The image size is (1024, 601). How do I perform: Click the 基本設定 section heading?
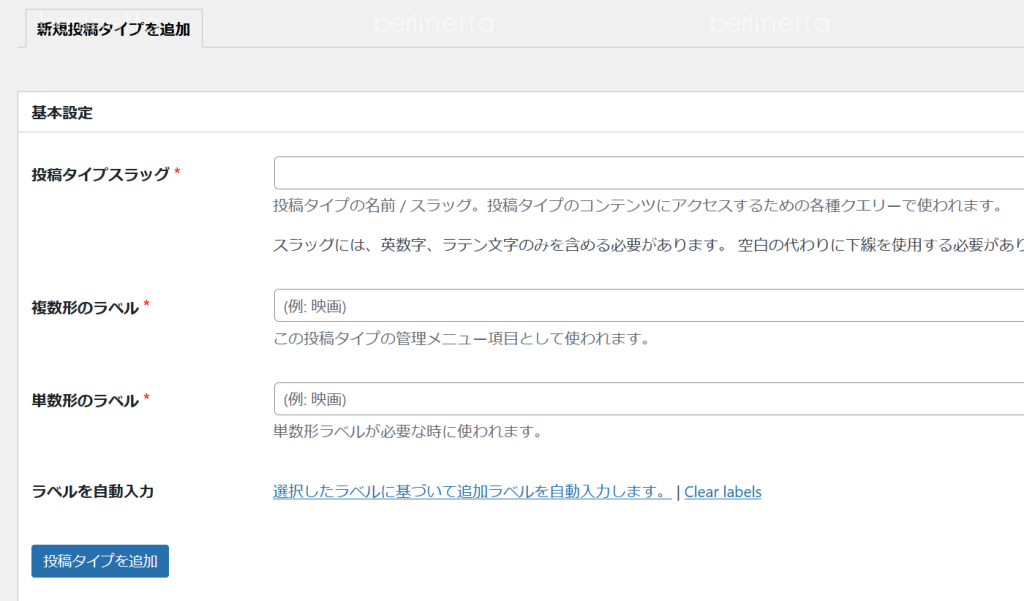62,113
